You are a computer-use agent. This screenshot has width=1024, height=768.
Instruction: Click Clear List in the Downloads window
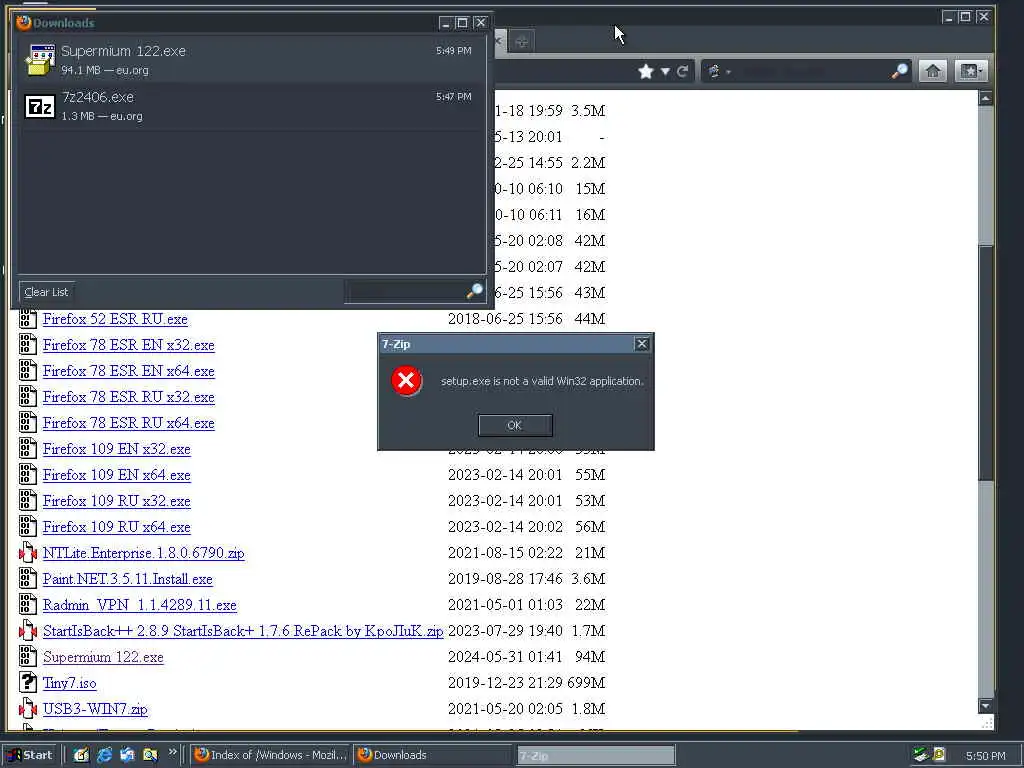click(x=46, y=292)
